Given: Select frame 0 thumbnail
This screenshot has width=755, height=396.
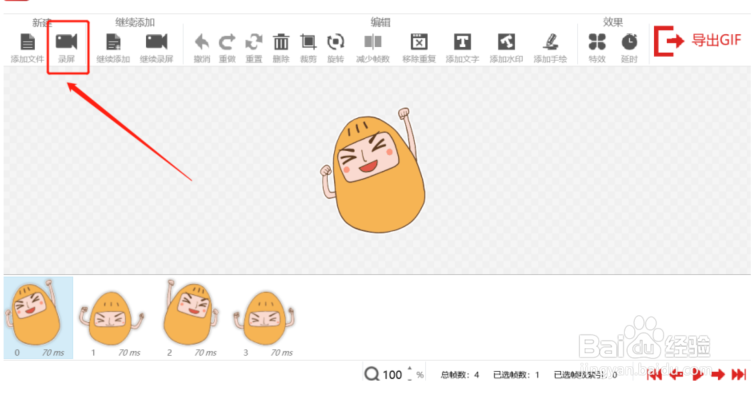Looking at the screenshot, I should click(x=39, y=318).
